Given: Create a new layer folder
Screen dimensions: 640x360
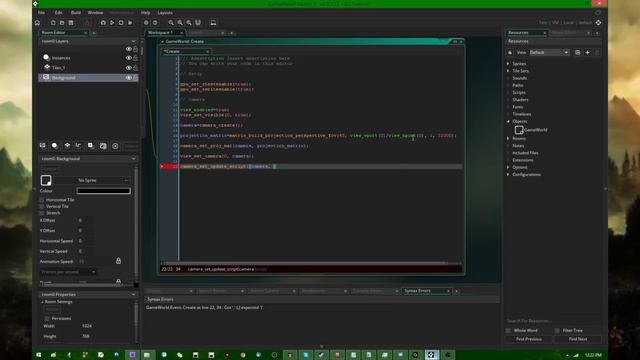Looking at the screenshot, I should tap(103, 146).
